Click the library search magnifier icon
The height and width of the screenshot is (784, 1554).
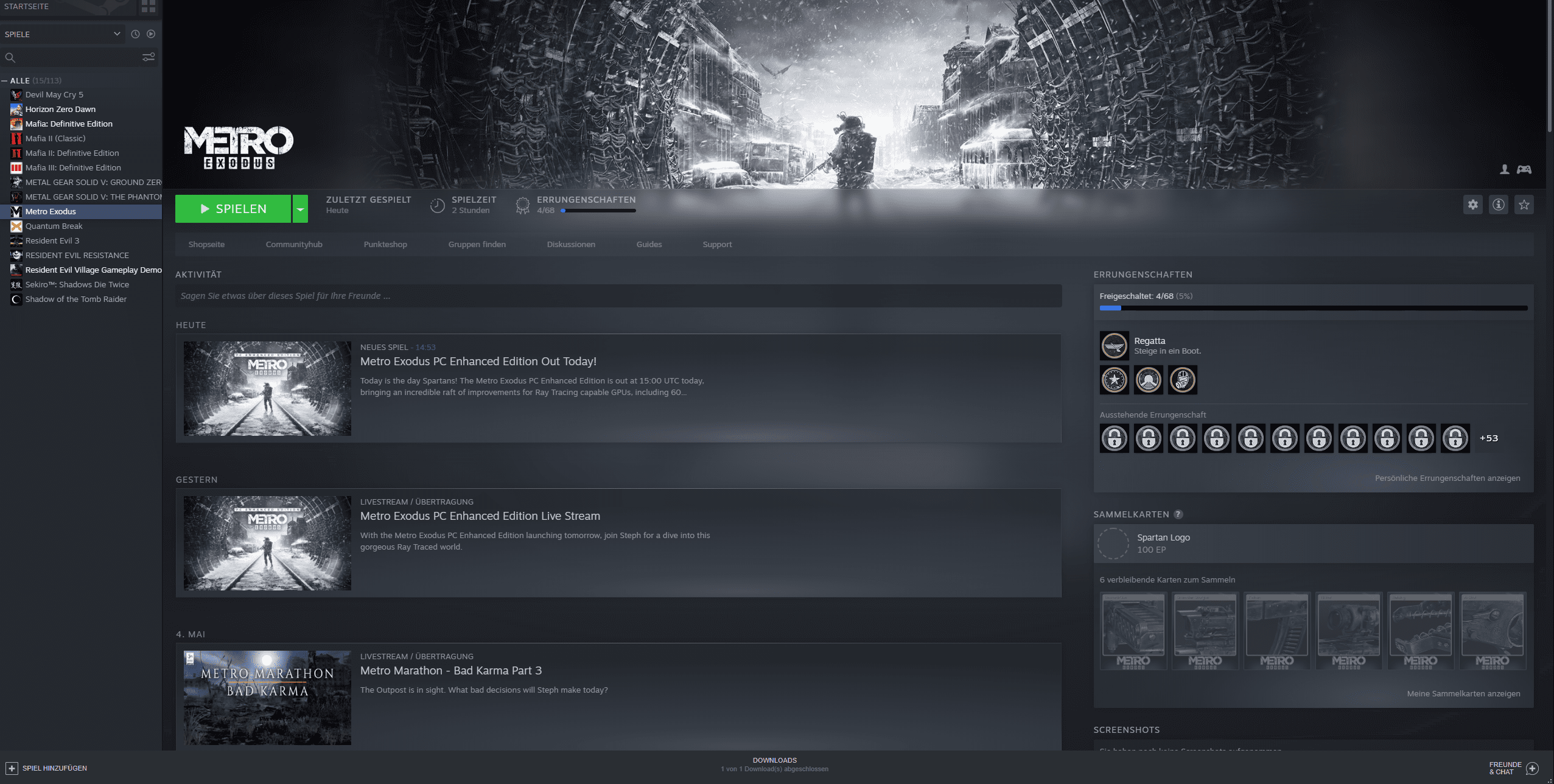tap(10, 57)
